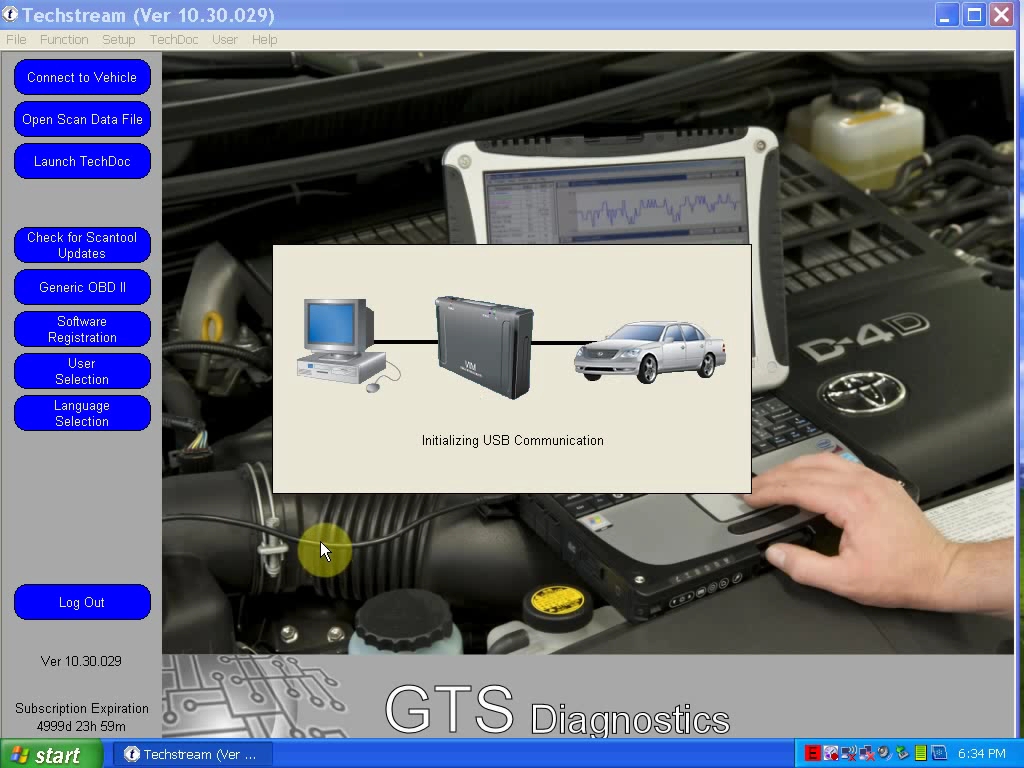Image resolution: width=1024 pixels, height=768 pixels.
Task: Launch TechDoc from the sidebar
Action: pyautogui.click(x=82, y=161)
